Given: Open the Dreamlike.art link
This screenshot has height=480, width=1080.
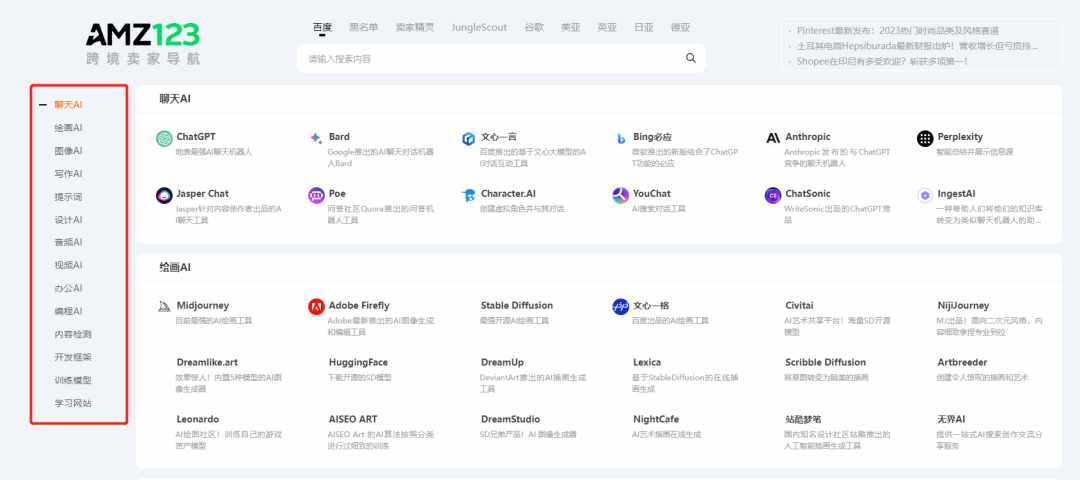Looking at the screenshot, I should coord(207,362).
